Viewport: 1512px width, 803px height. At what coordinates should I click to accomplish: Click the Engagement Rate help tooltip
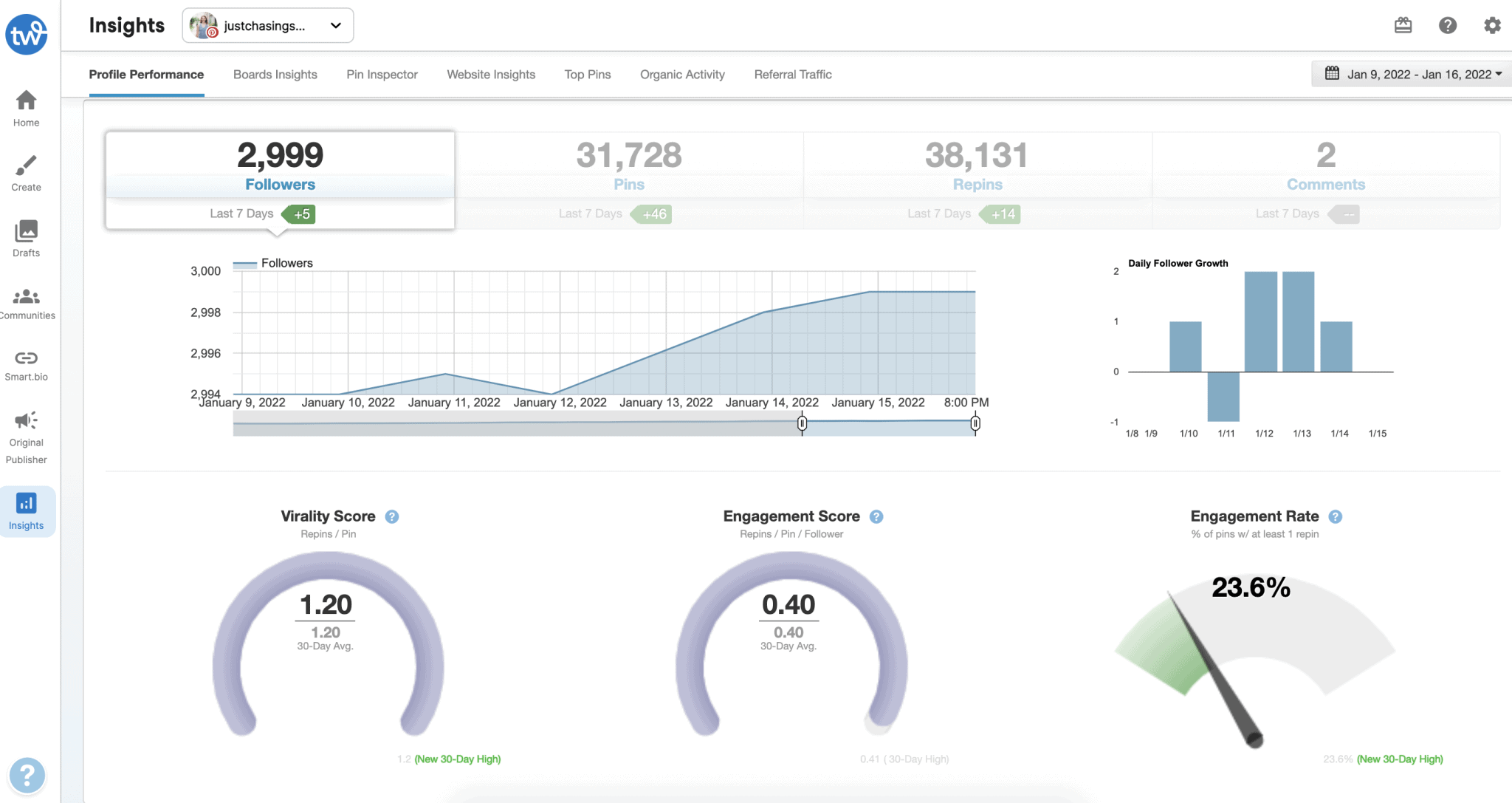point(1335,516)
